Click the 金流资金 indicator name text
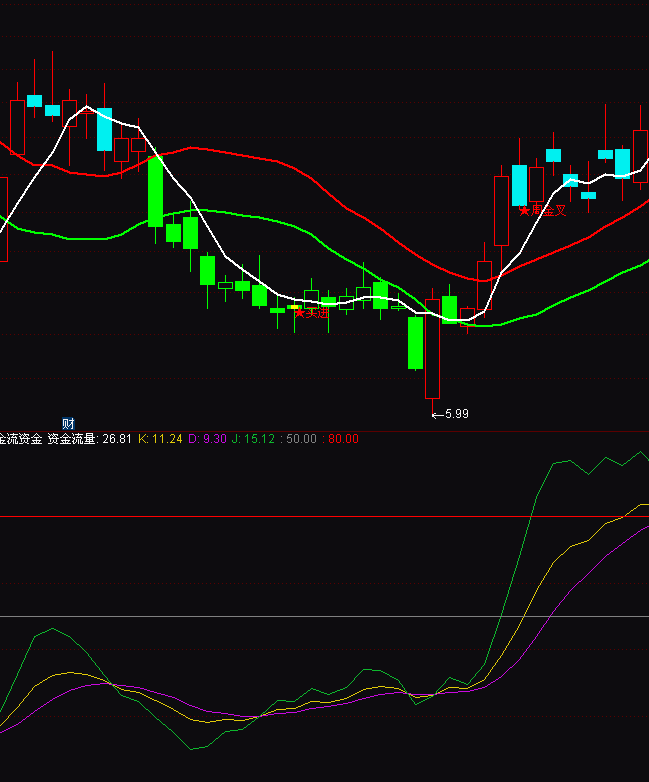Screen dimensions: 649x782 pyautogui.click(x=20, y=439)
